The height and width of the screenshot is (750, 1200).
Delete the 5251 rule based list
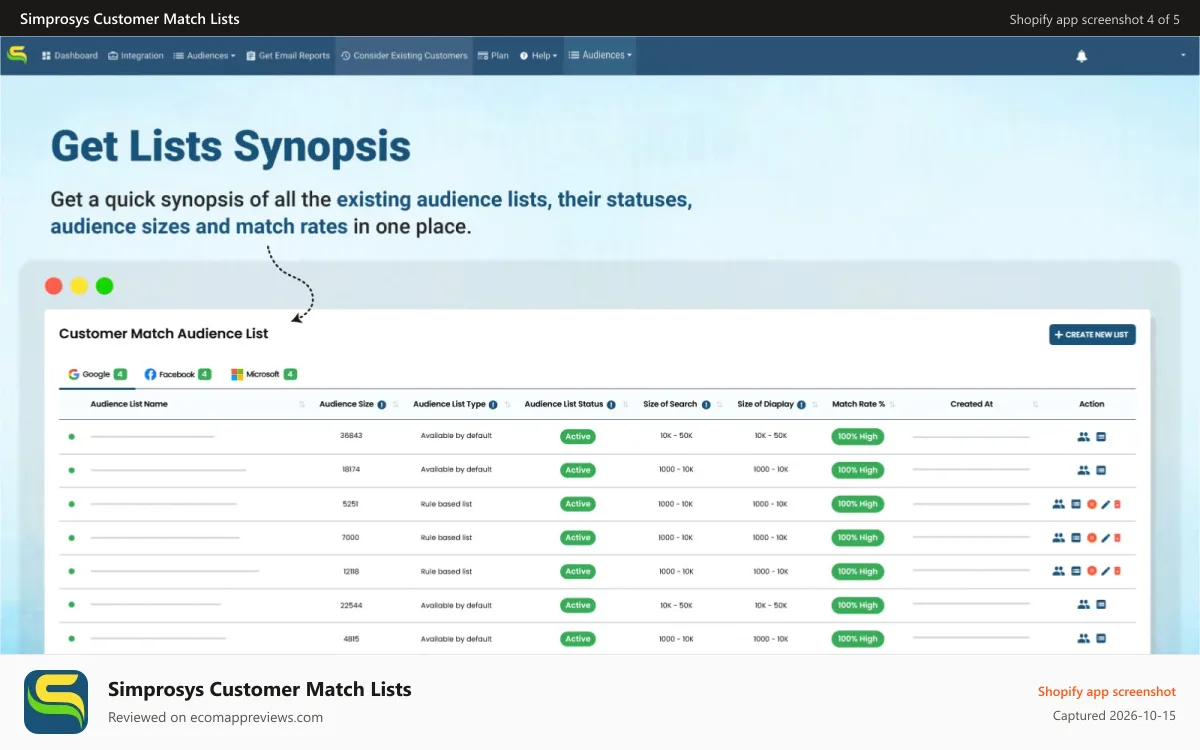pyautogui.click(x=1118, y=504)
